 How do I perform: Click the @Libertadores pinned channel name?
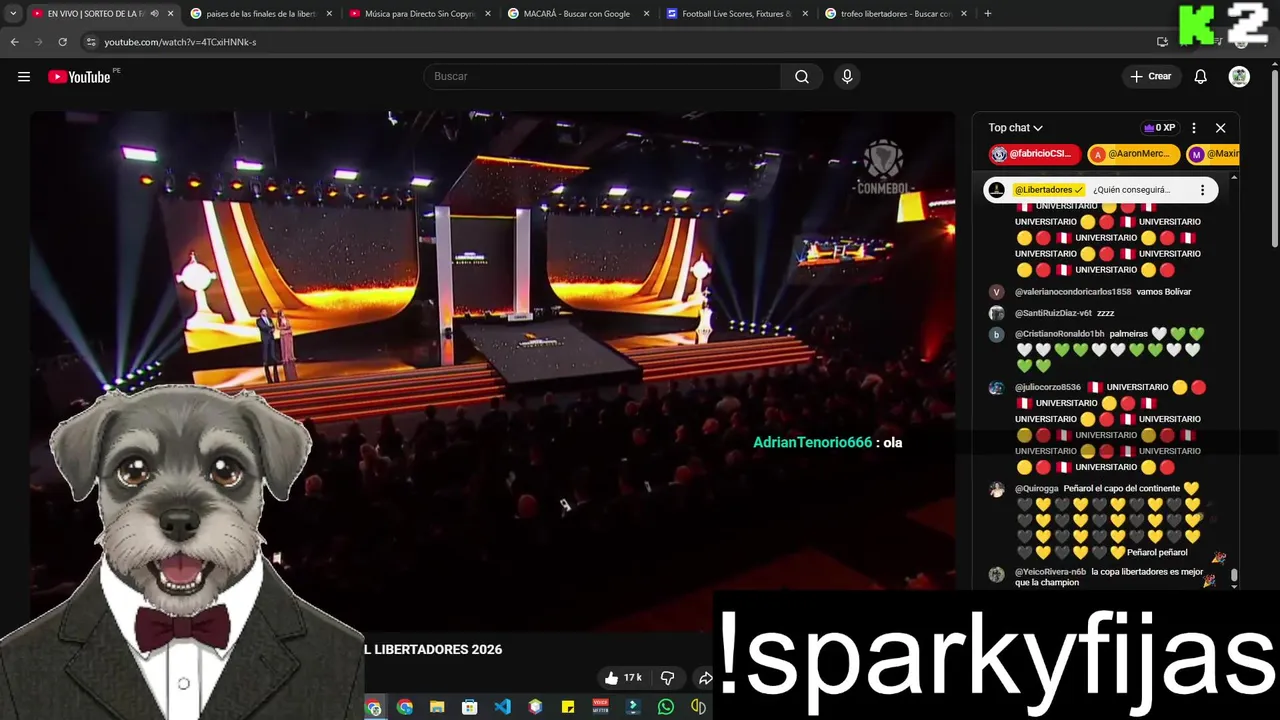click(x=1049, y=190)
